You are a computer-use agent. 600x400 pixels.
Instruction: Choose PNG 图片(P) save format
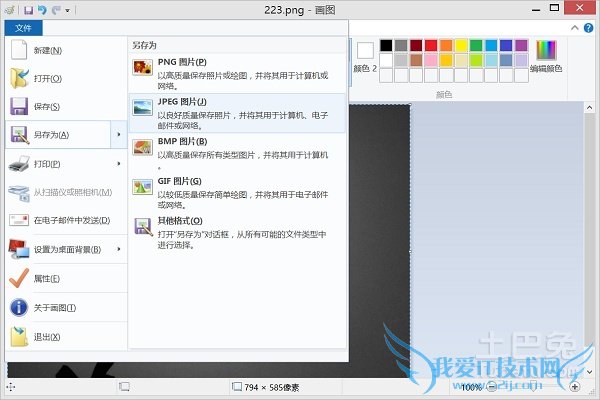(x=237, y=73)
